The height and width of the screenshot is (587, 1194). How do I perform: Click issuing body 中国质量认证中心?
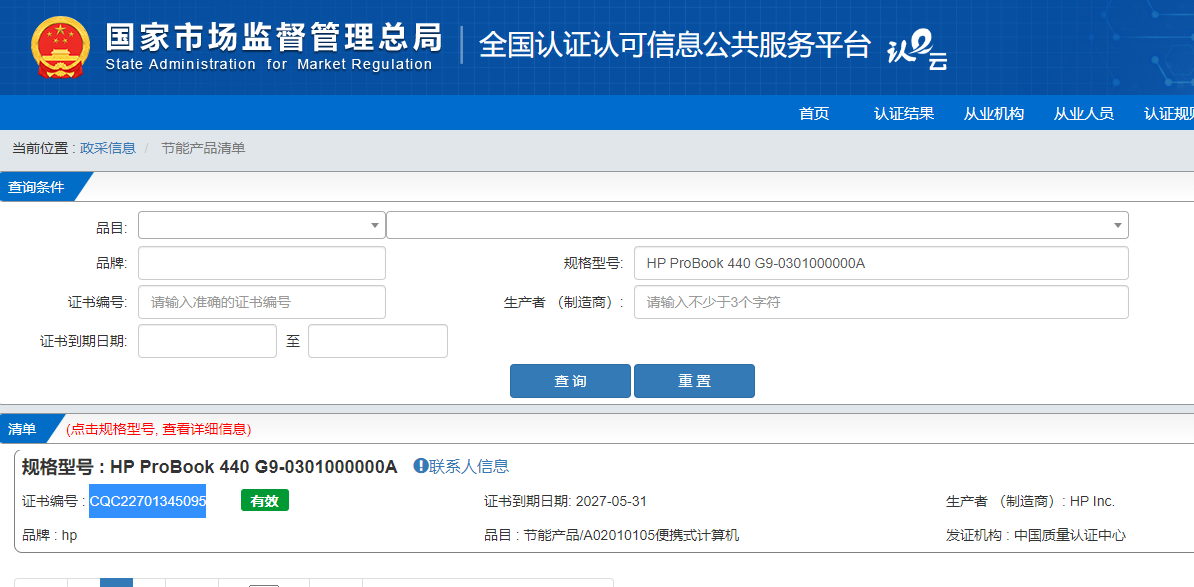tap(1070, 535)
